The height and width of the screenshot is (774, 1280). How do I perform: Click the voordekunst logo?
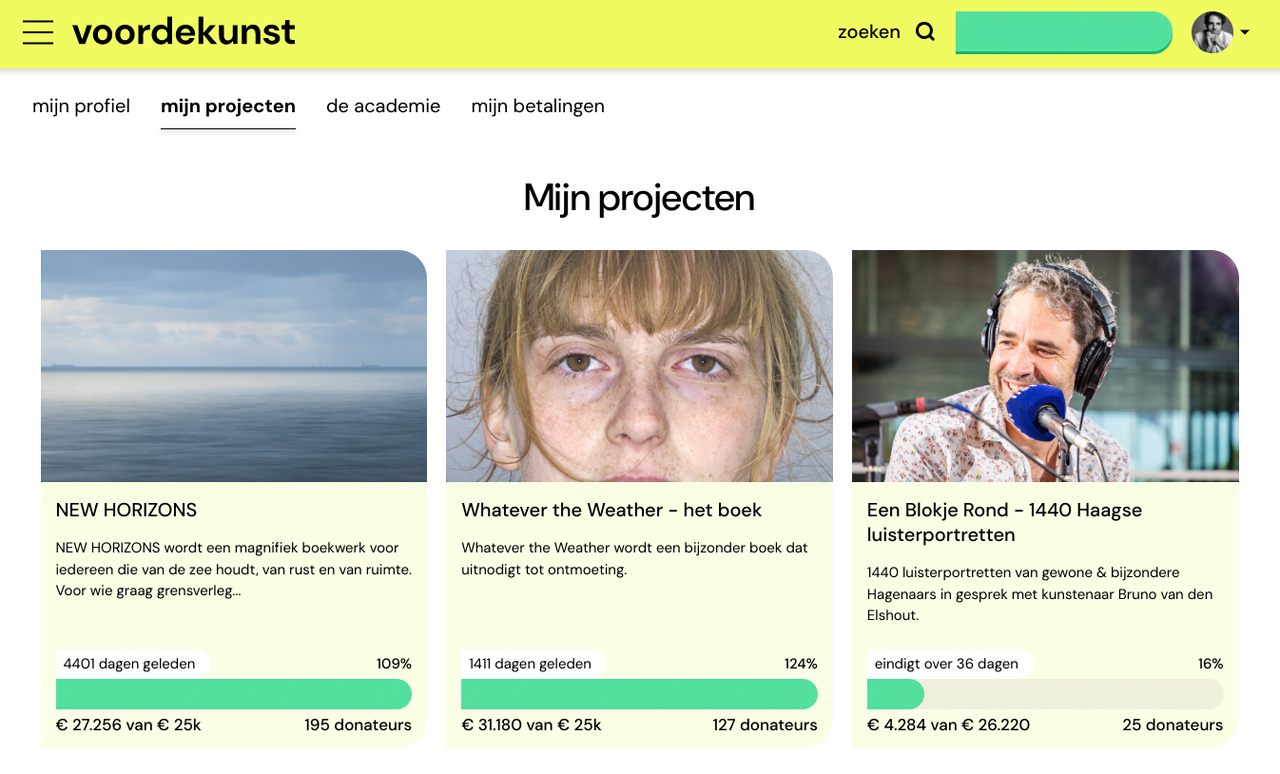point(184,32)
